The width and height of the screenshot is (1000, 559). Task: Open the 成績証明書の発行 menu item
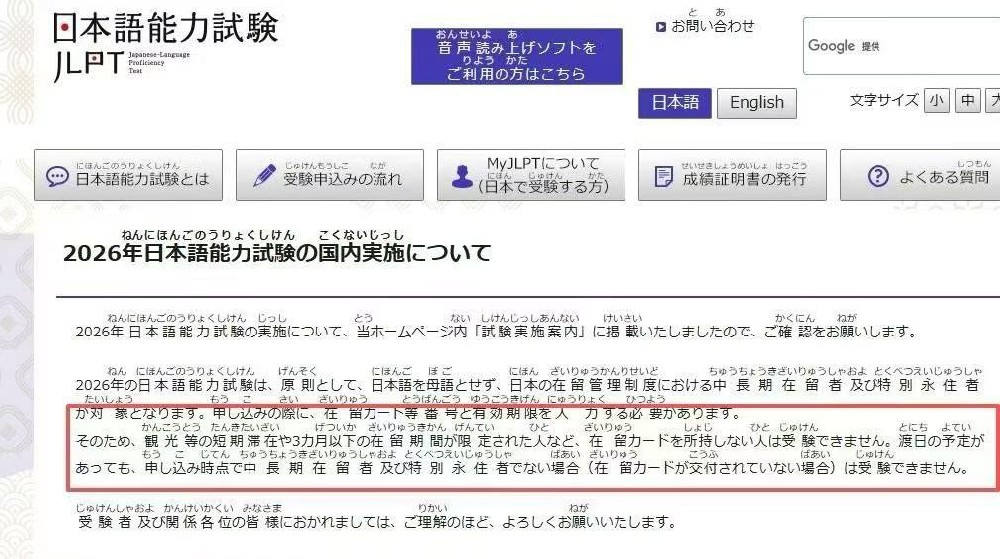pyautogui.click(x=732, y=175)
